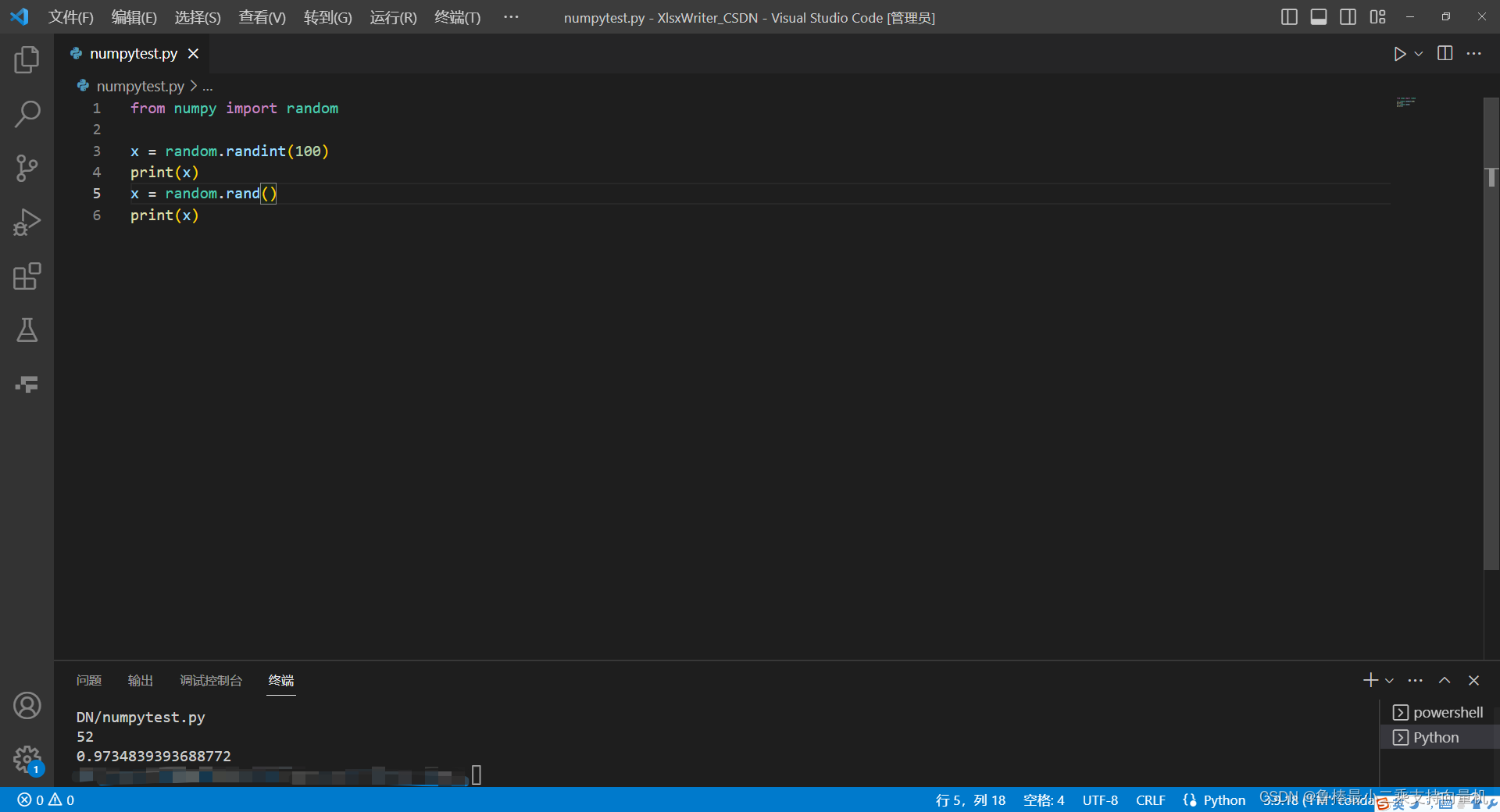Image resolution: width=1500 pixels, height=812 pixels.
Task: Open the Explorer view in activity bar
Action: 27,59
